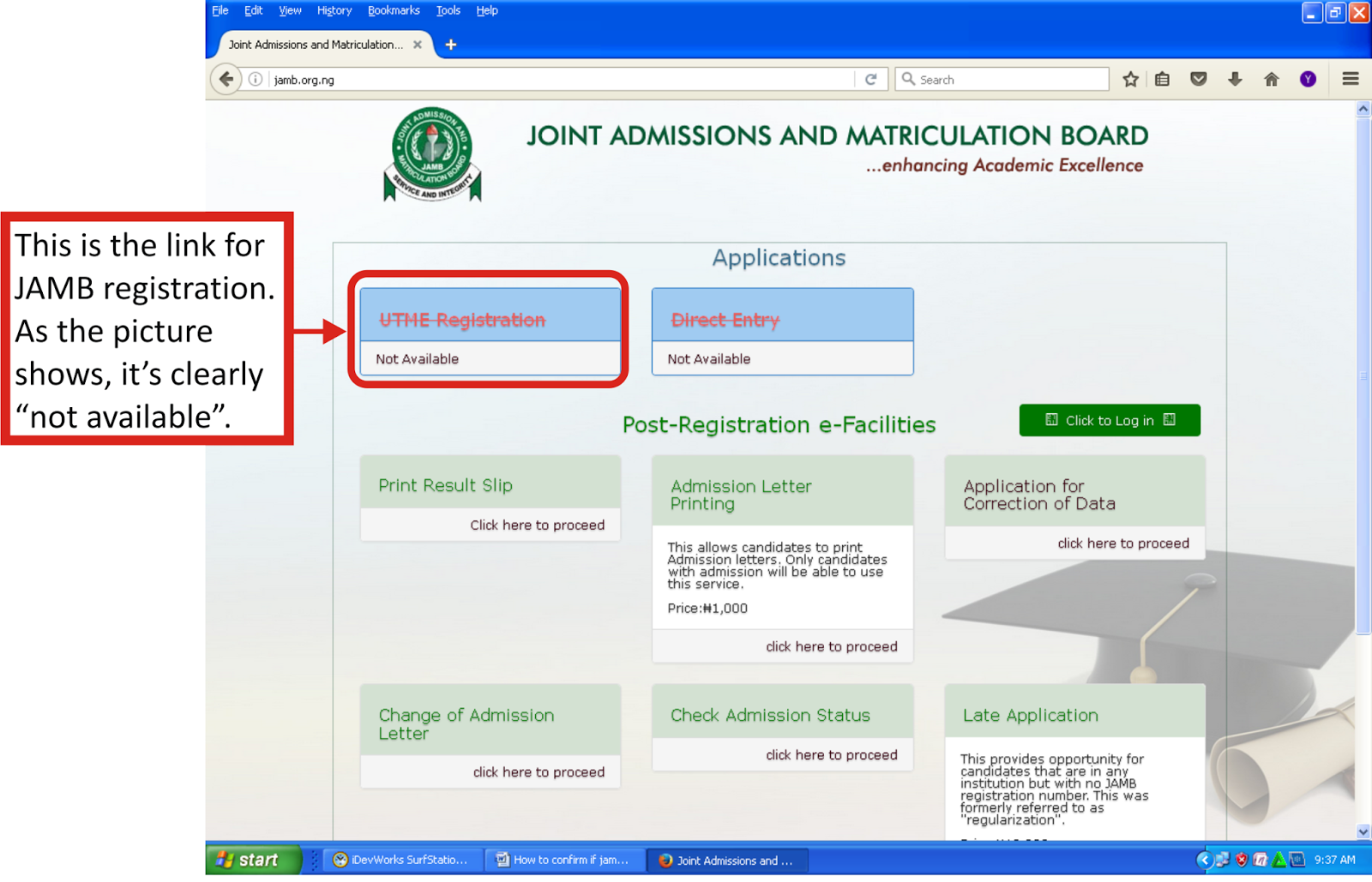
Task: Open the History menu
Action: 334,10
